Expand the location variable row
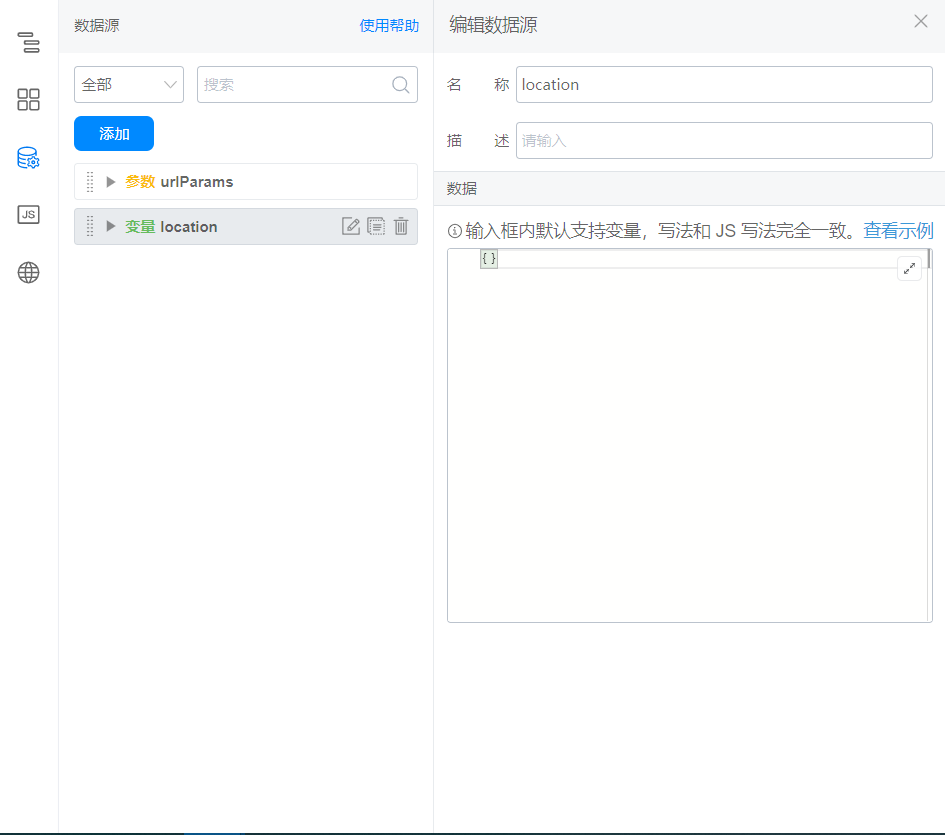Viewport: 945px width, 835px height. point(110,226)
